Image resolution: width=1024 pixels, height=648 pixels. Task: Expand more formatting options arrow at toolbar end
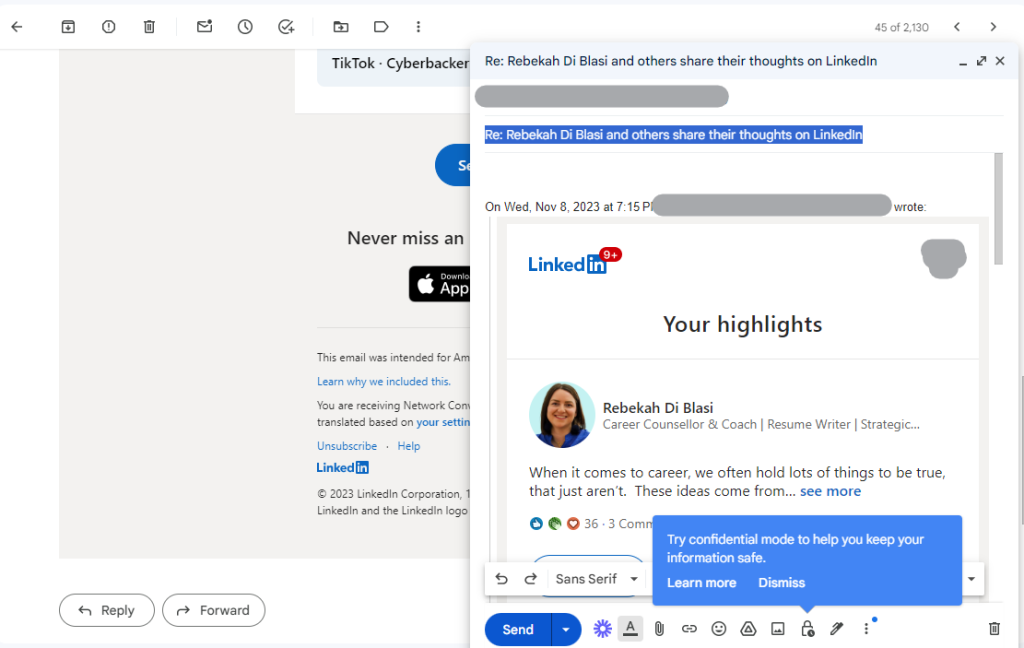(971, 579)
